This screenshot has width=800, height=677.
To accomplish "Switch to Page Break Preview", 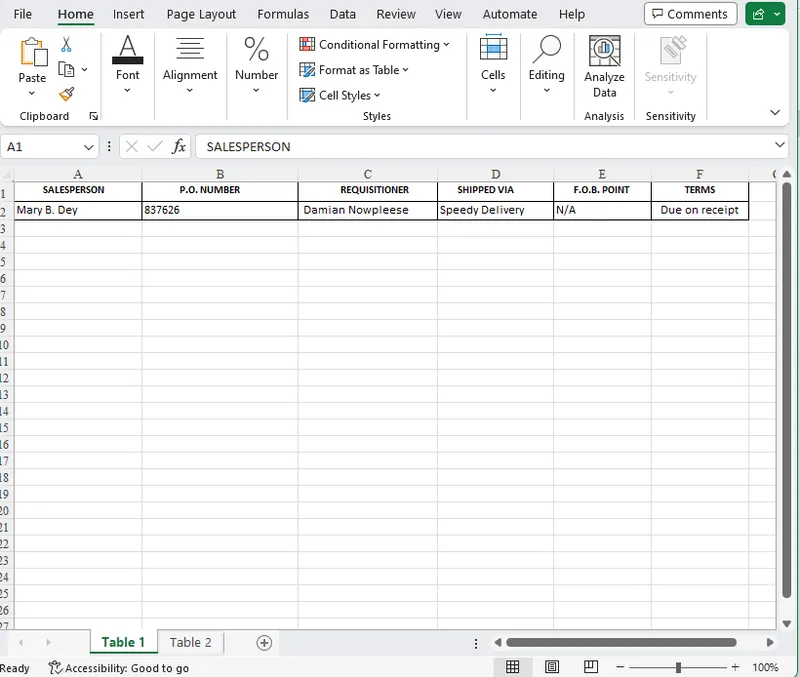I will tap(591, 667).
